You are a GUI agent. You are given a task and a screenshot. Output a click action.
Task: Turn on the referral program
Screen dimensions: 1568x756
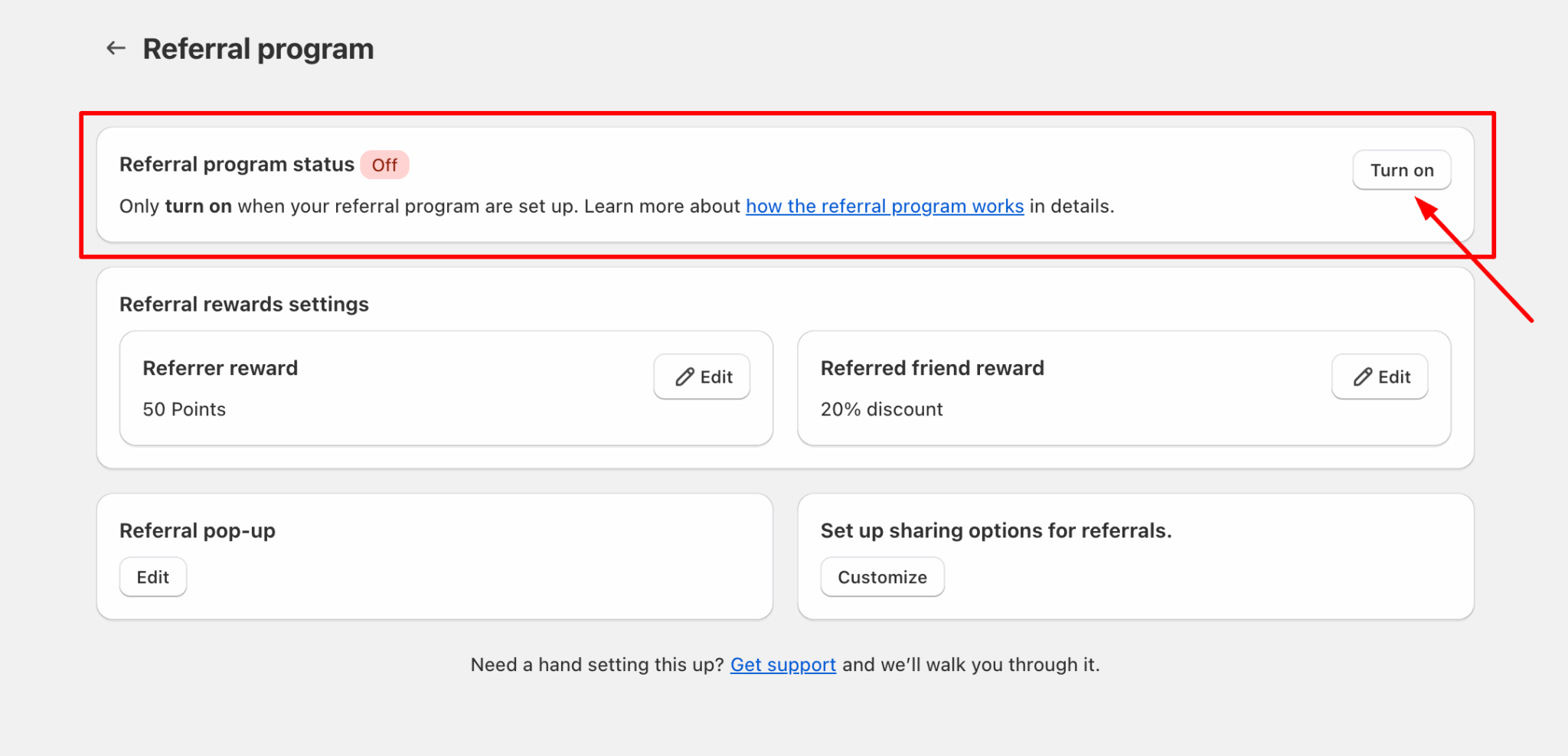coord(1401,170)
